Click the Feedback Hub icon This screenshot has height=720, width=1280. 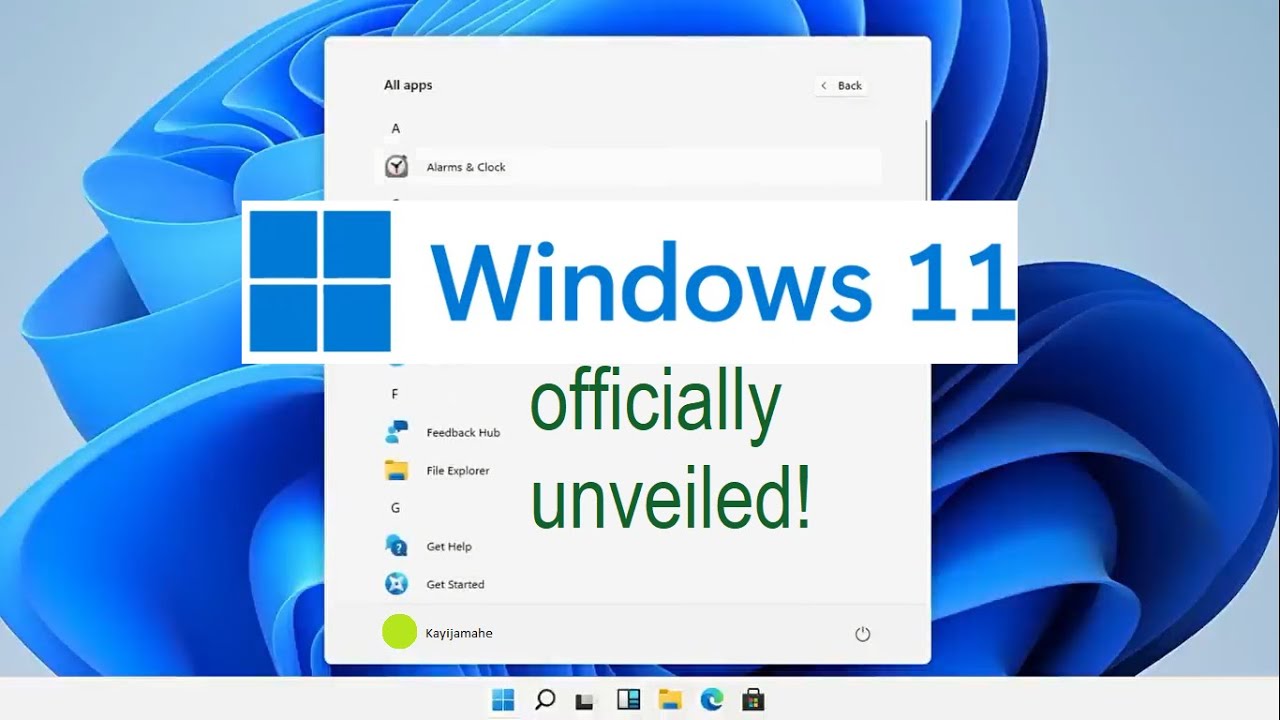(397, 432)
